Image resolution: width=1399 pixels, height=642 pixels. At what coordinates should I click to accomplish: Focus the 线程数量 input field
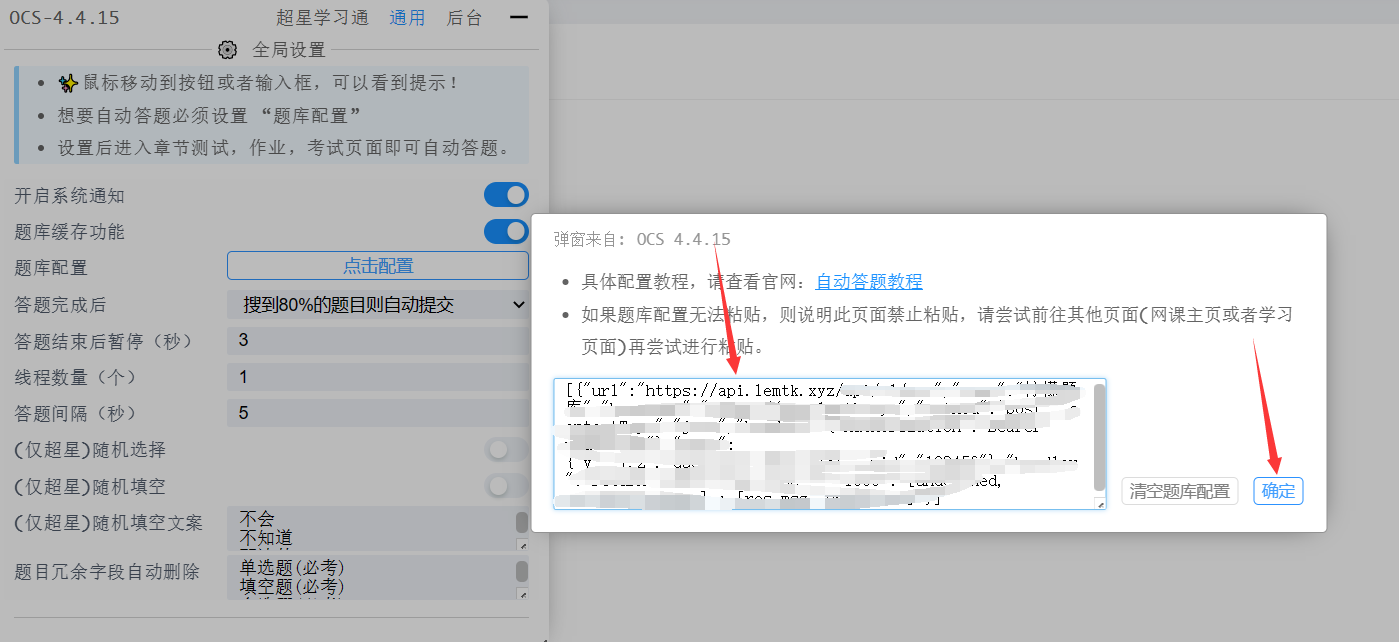point(377,377)
